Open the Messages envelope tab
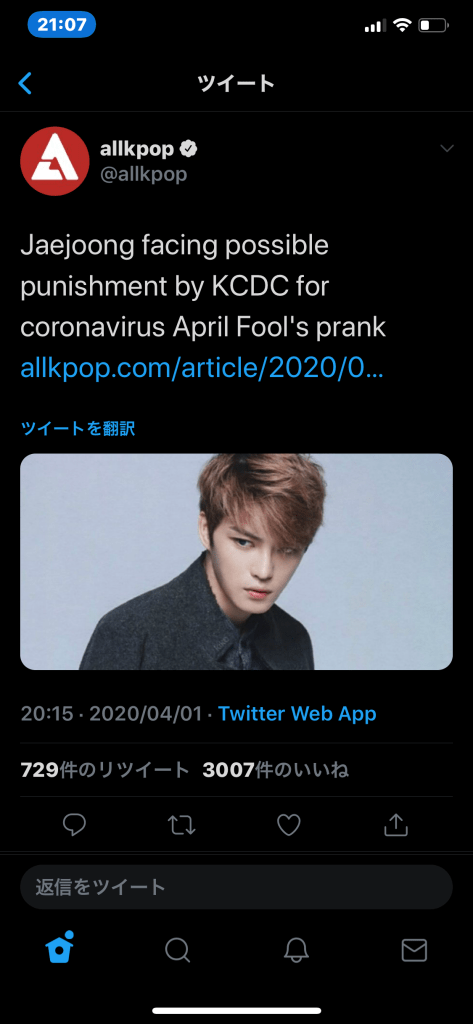The width and height of the screenshot is (473, 1024). [x=414, y=950]
